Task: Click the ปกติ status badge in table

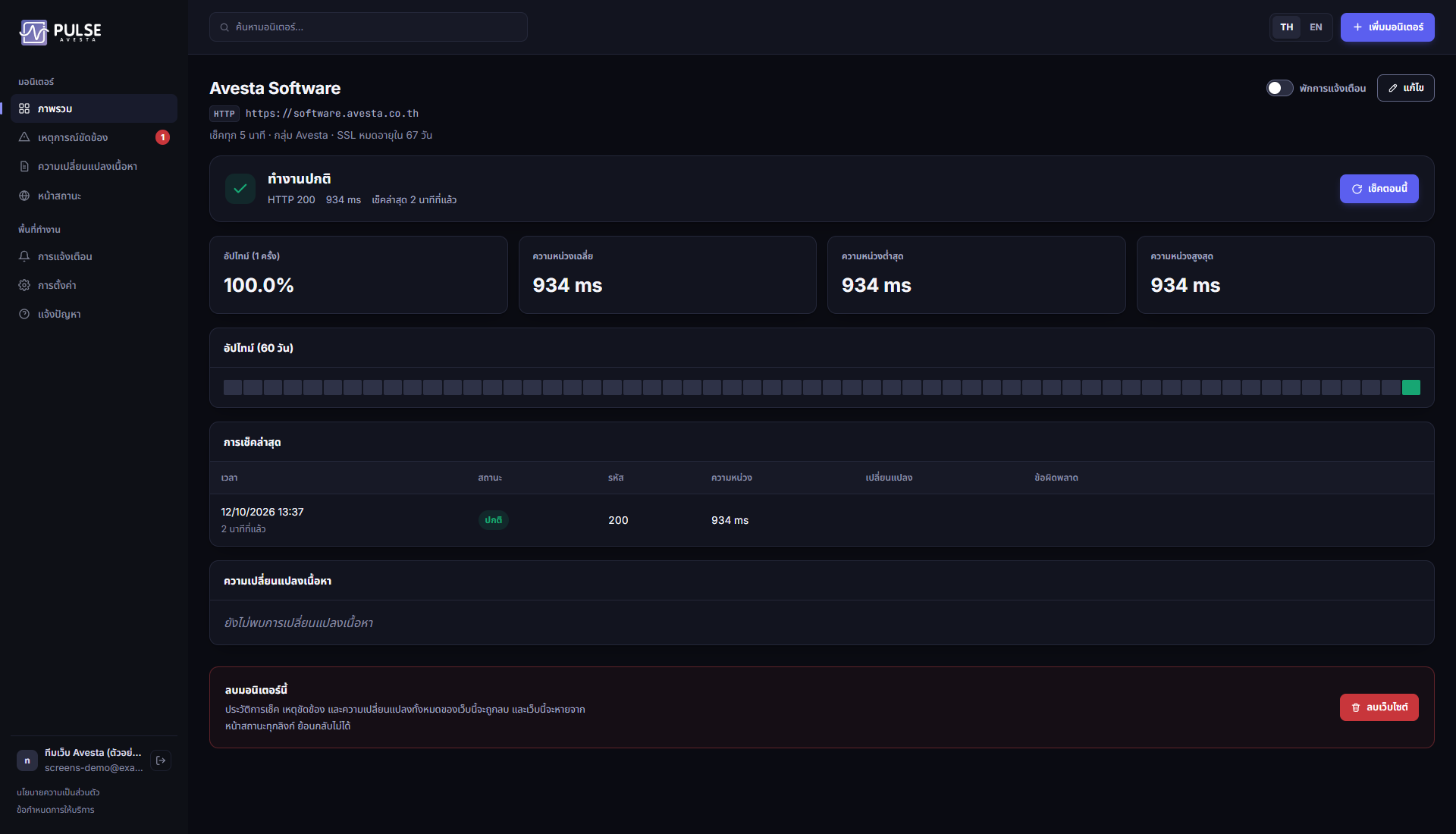Action: [494, 520]
